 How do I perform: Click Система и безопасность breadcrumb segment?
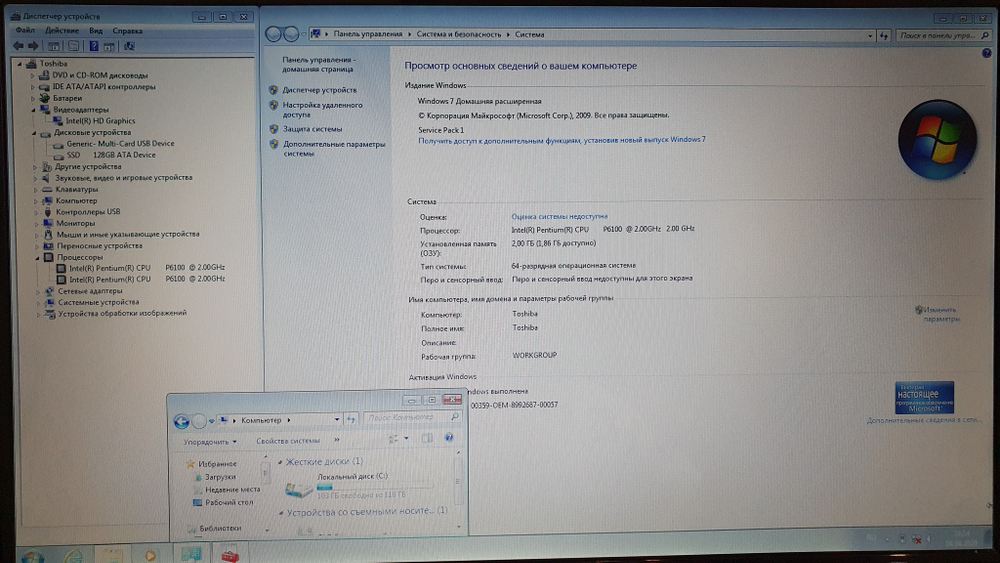pos(459,34)
